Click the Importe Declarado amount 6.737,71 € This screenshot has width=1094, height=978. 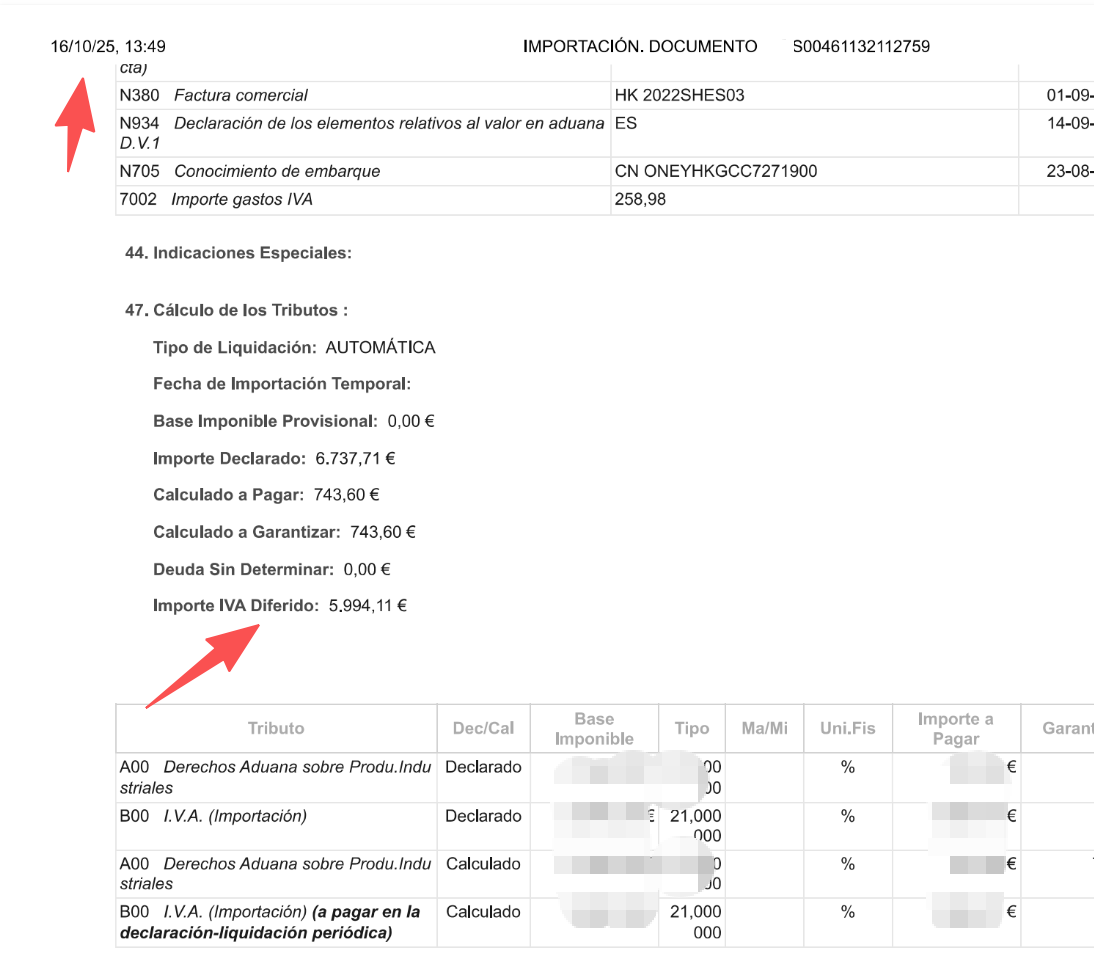tap(355, 459)
